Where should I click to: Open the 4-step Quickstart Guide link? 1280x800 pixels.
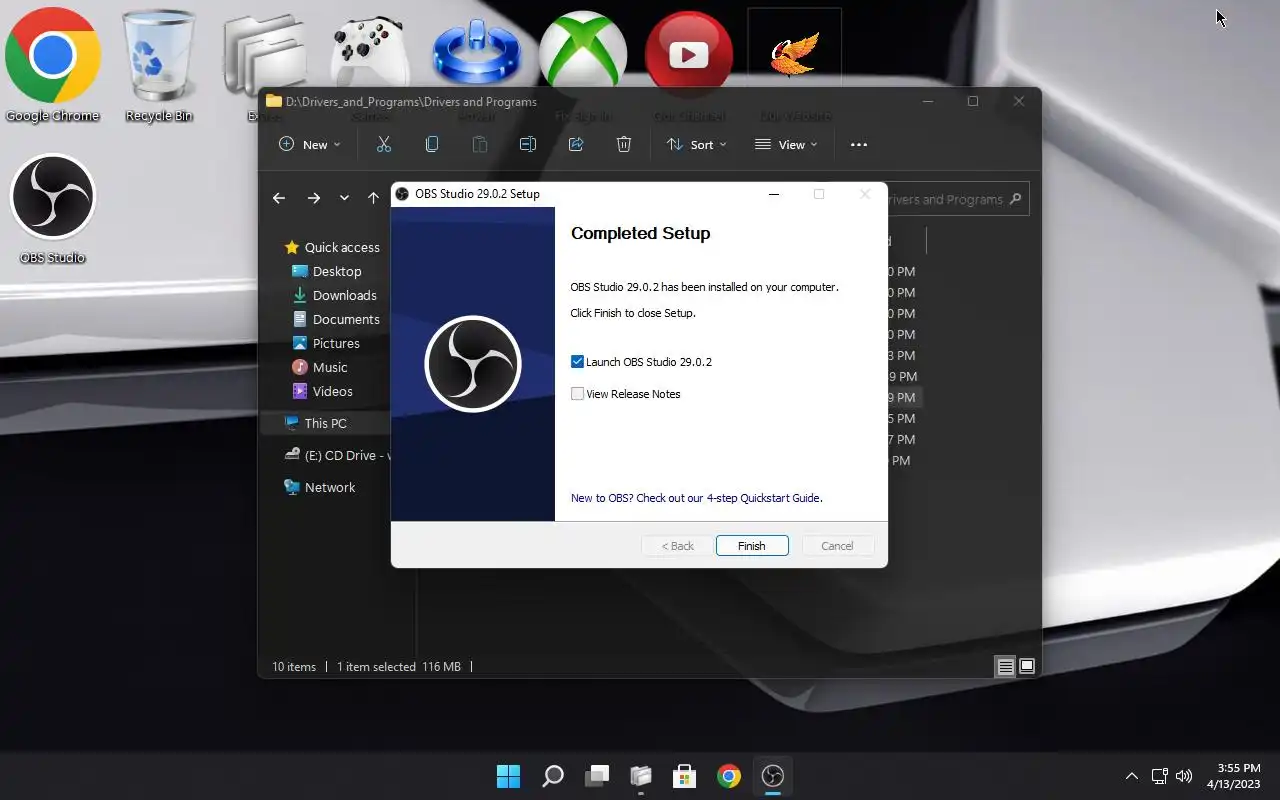click(x=696, y=498)
